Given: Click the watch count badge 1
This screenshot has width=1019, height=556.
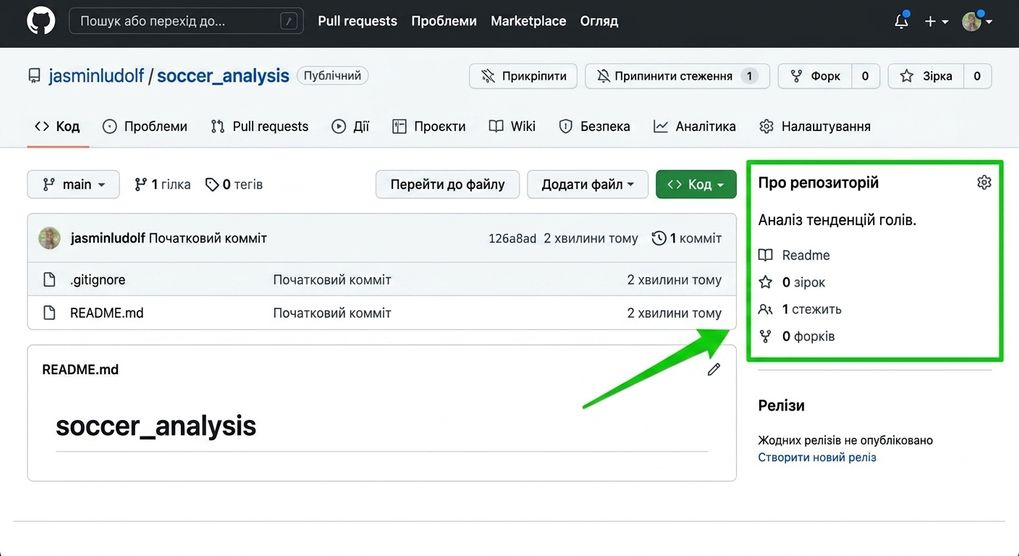Looking at the screenshot, I should (749, 76).
